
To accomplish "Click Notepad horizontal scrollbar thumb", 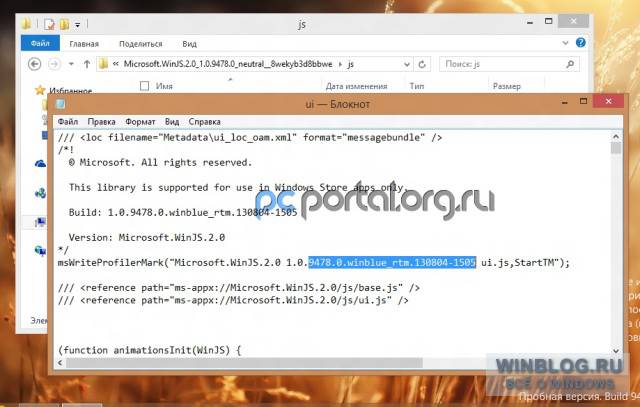I will [244, 363].
